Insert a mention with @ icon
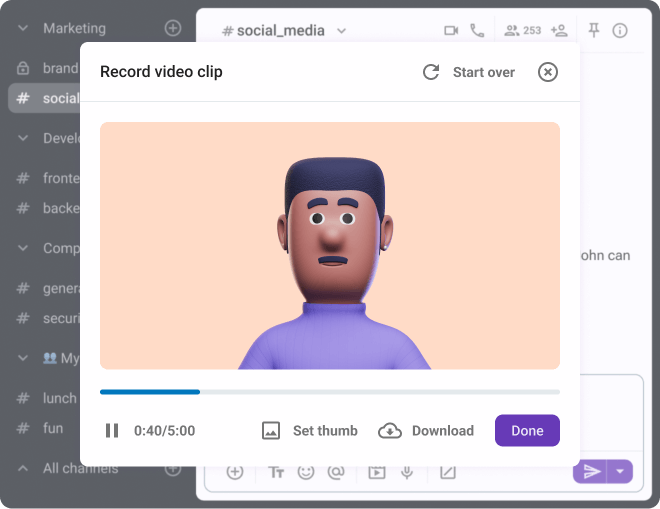The width and height of the screenshot is (660, 509). 336,472
